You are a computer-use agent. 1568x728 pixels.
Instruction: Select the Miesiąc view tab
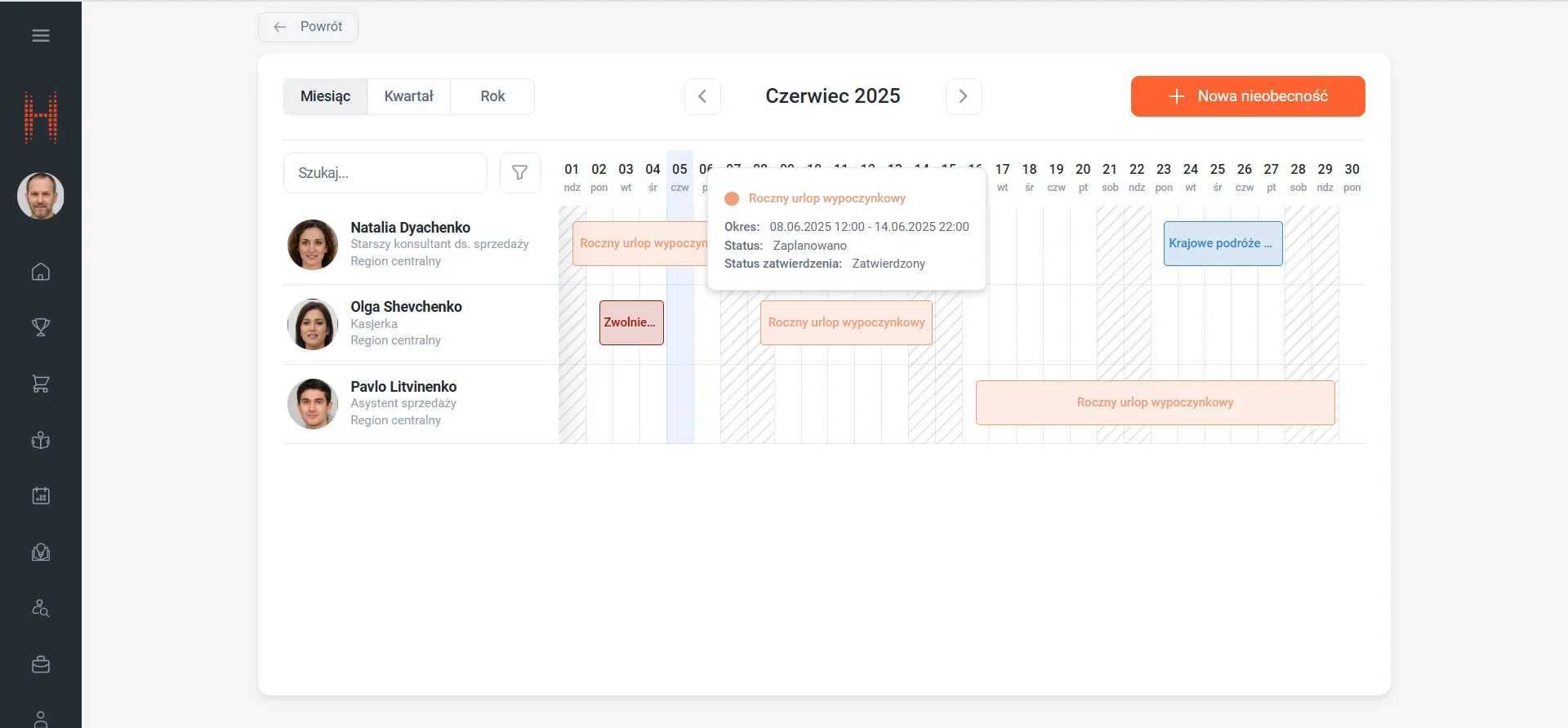[x=325, y=96]
